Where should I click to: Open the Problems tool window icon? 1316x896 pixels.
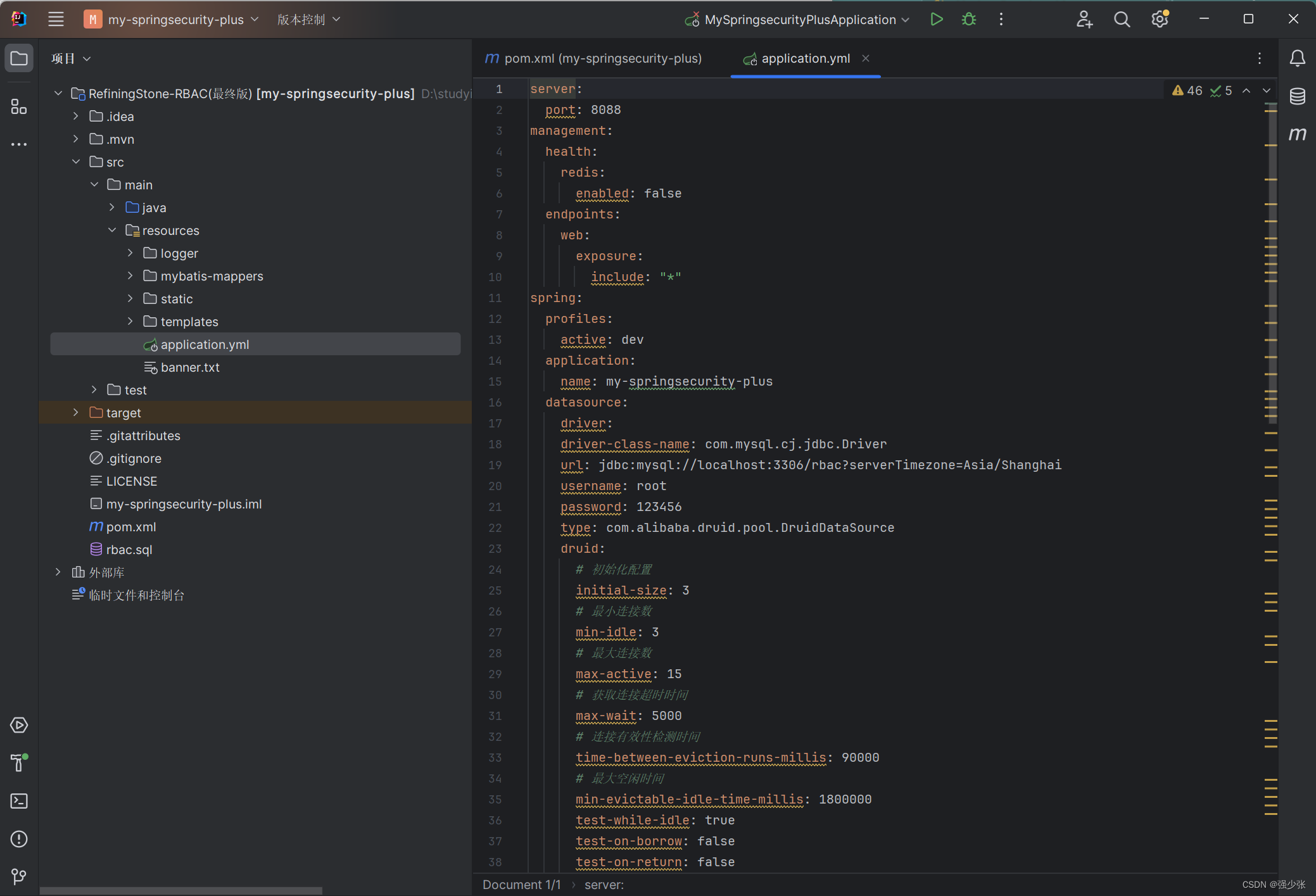(19, 839)
